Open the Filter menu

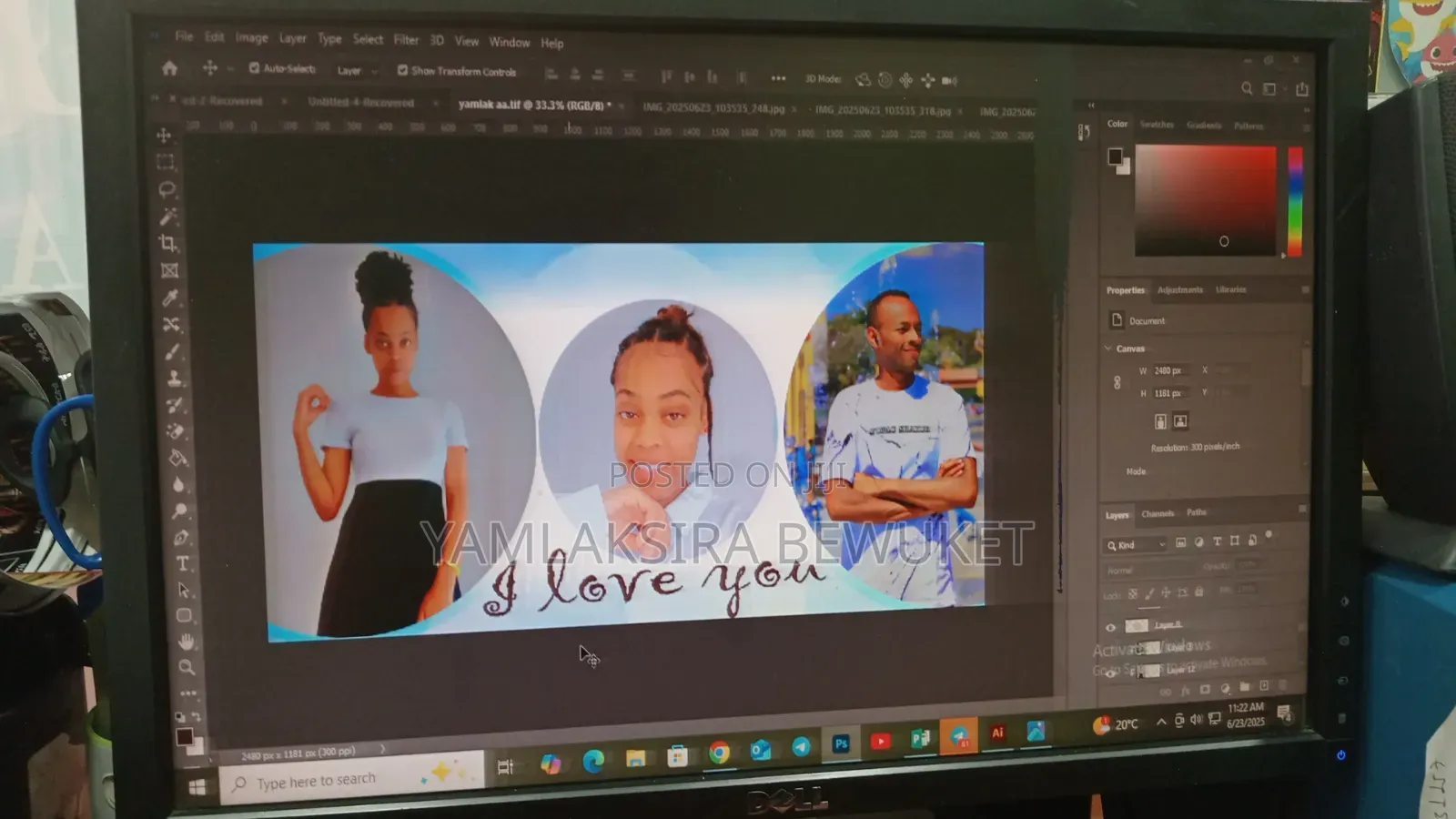click(406, 40)
